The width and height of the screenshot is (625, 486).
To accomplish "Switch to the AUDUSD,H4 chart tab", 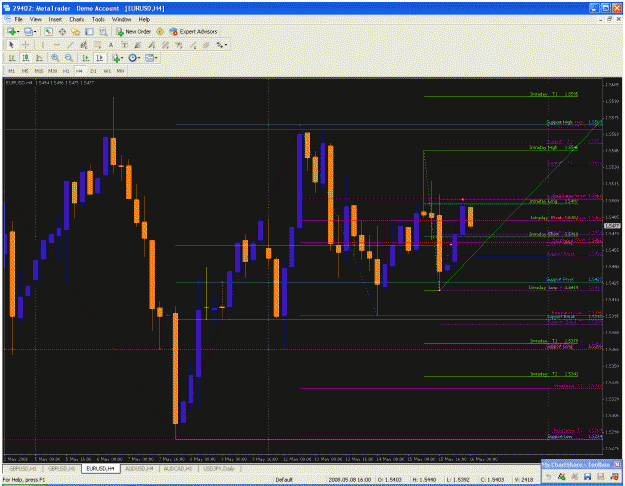I will [139, 468].
